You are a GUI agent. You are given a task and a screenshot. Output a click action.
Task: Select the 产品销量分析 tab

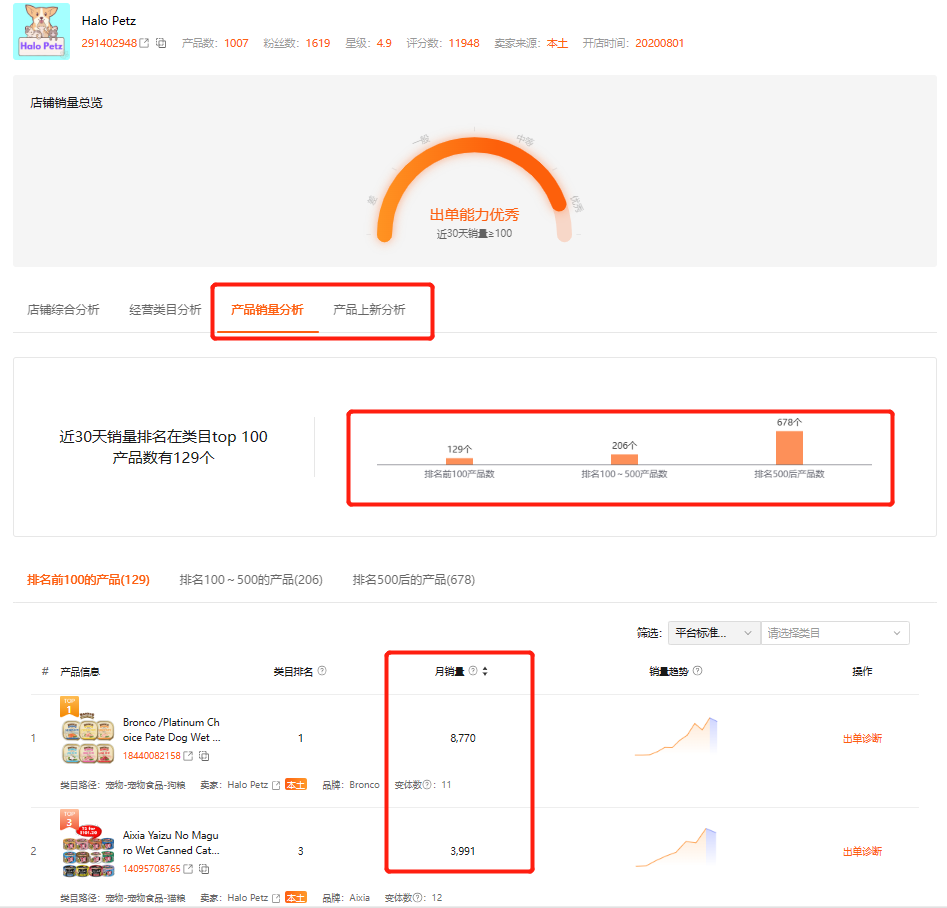[x=267, y=309]
